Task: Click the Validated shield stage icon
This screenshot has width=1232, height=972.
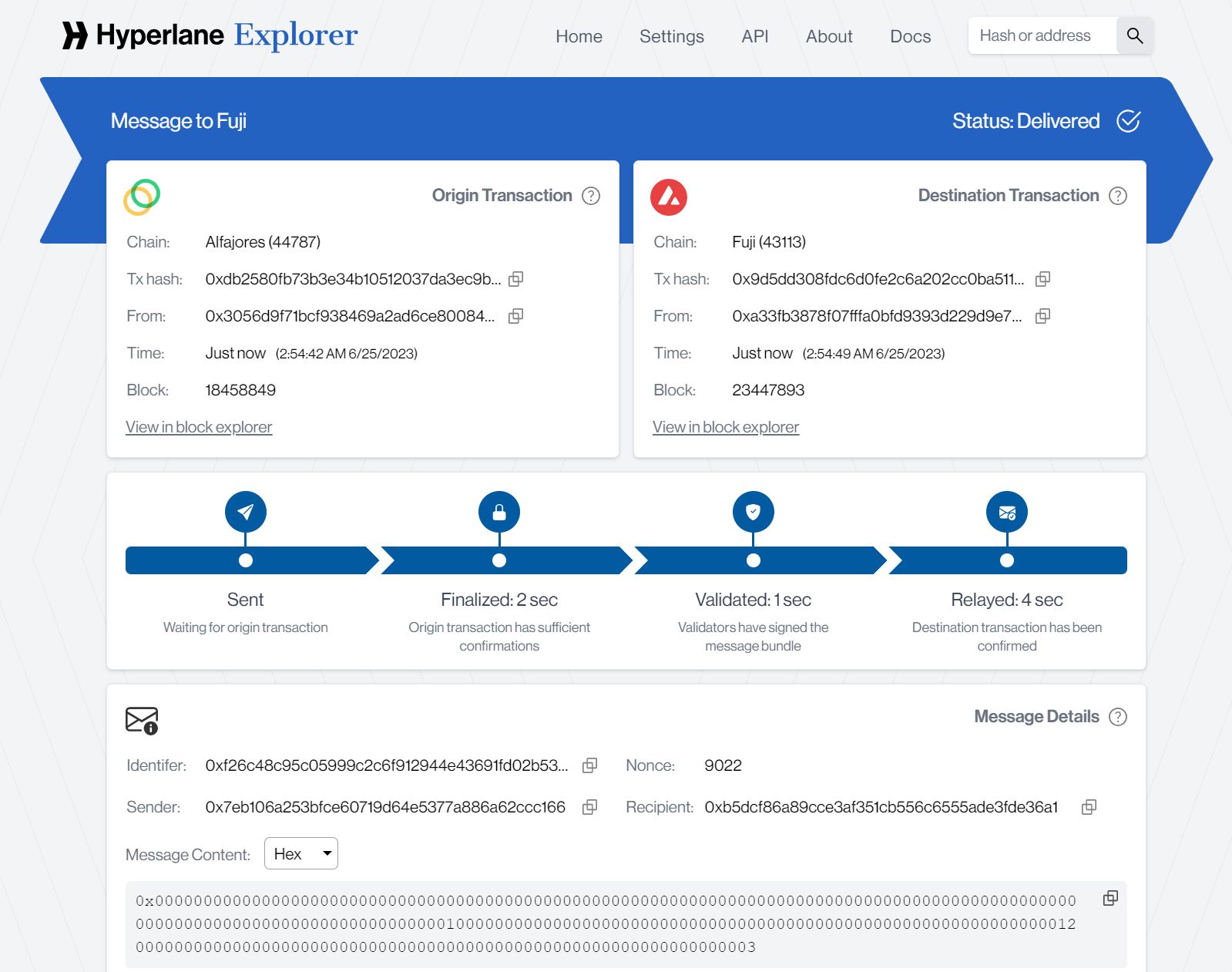Action: (754, 512)
